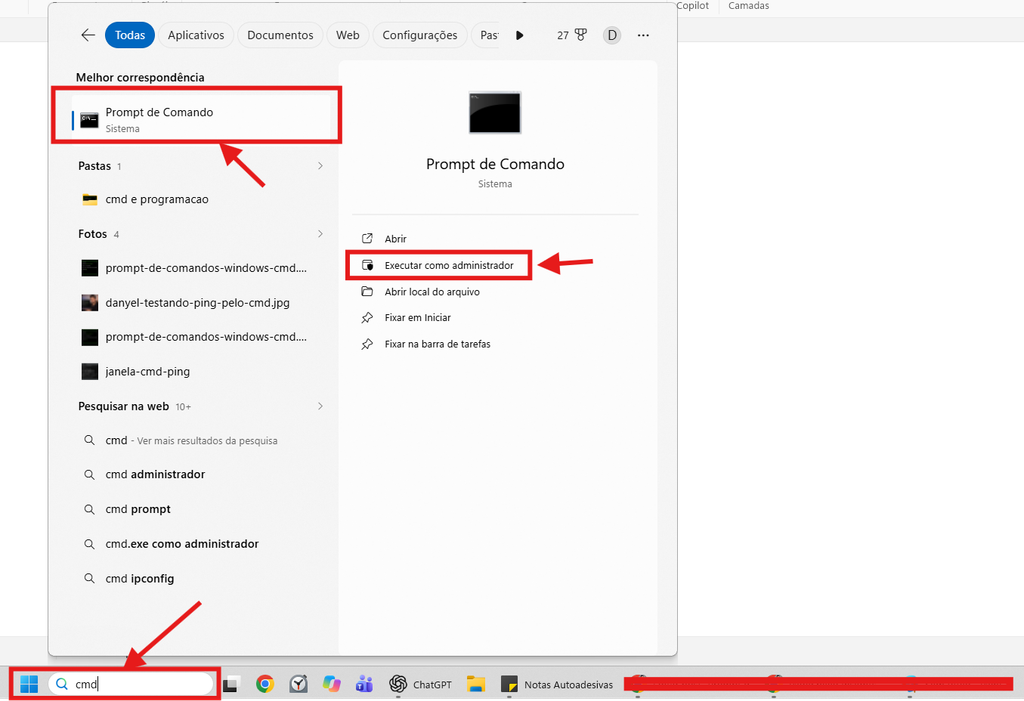Select cmd.exe como administrador web suggestion
The image size is (1024, 701).
[202, 544]
